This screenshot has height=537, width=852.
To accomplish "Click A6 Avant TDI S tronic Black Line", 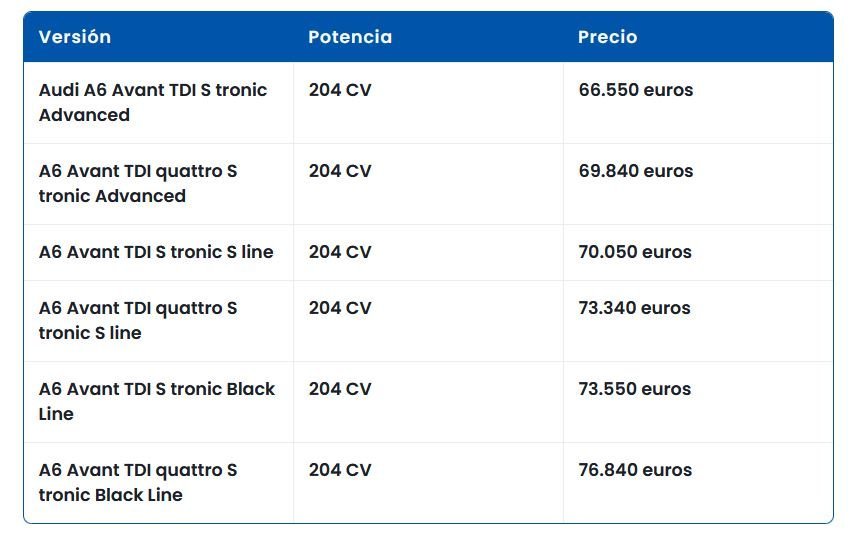I will (156, 401).
